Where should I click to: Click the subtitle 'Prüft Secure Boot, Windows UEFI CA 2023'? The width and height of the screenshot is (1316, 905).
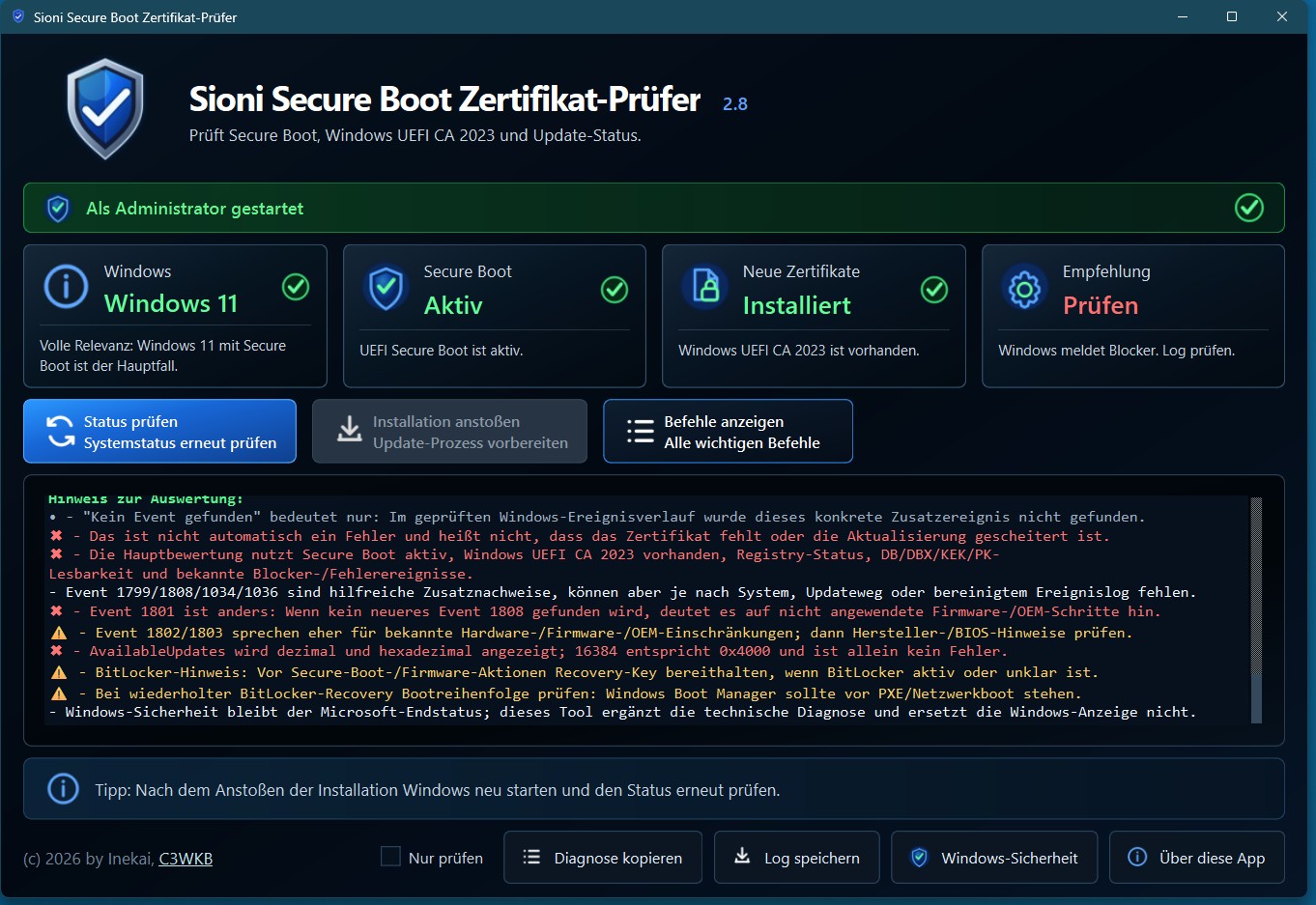point(415,135)
